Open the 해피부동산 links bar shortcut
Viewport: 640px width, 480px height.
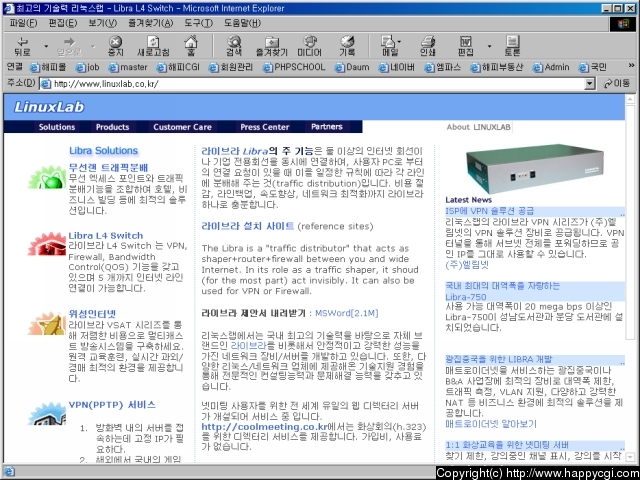click(497, 67)
